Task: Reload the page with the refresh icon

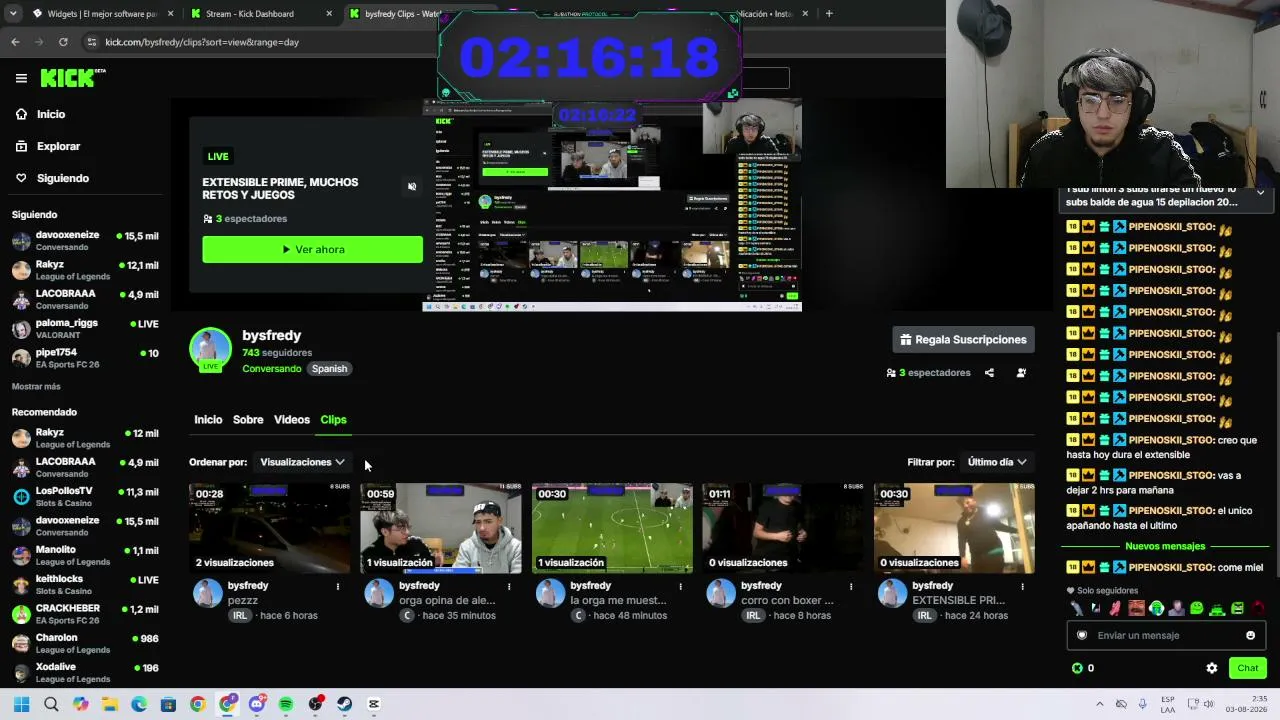Action: point(63,42)
